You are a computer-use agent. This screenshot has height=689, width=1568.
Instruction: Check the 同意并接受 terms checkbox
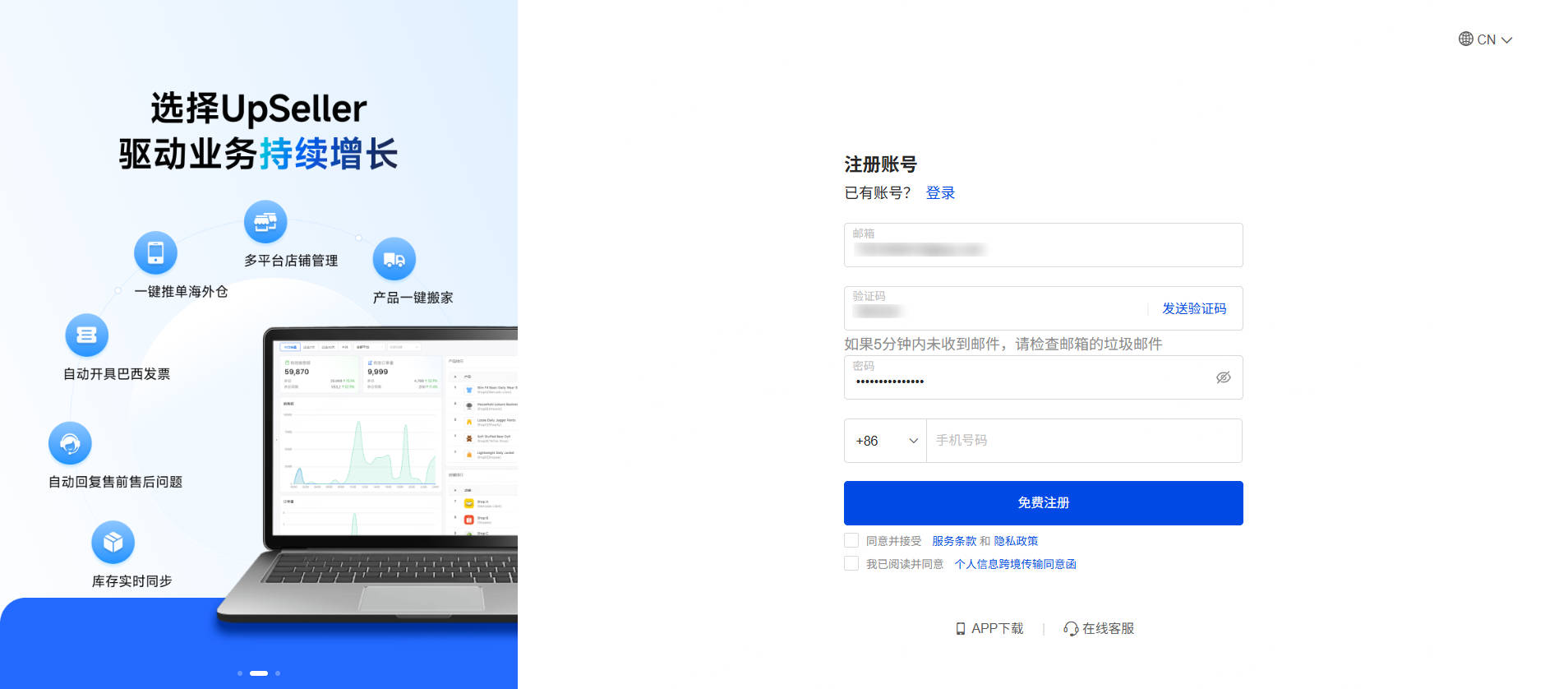click(x=851, y=540)
